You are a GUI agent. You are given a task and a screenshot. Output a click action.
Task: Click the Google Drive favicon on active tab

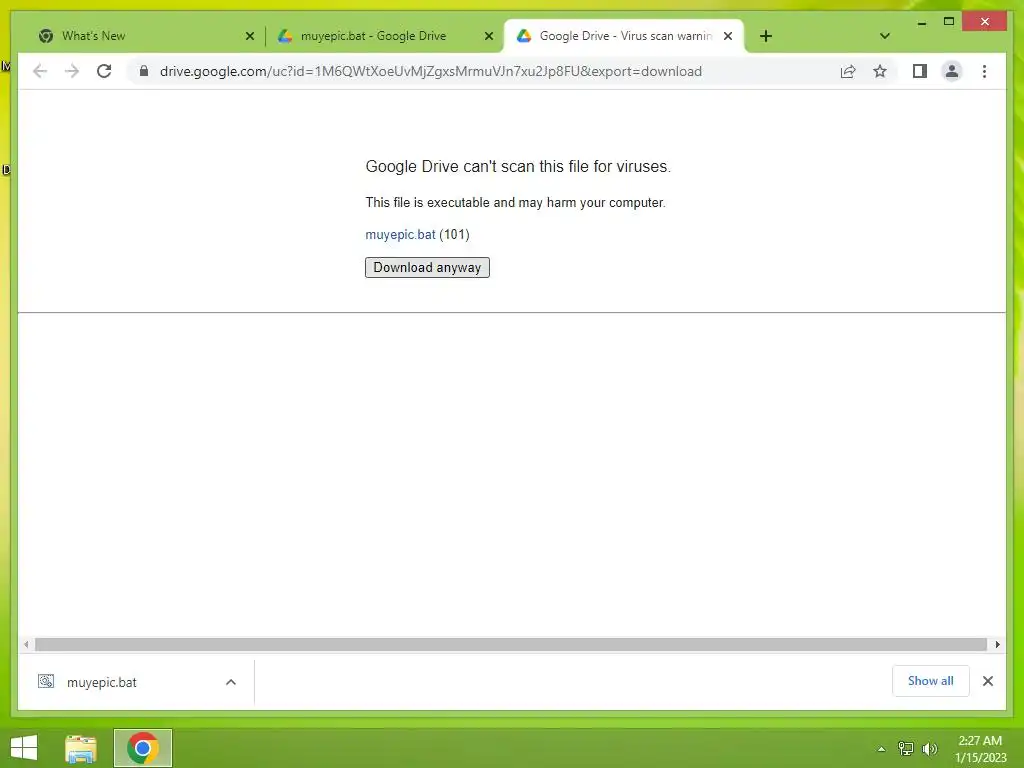(x=524, y=36)
